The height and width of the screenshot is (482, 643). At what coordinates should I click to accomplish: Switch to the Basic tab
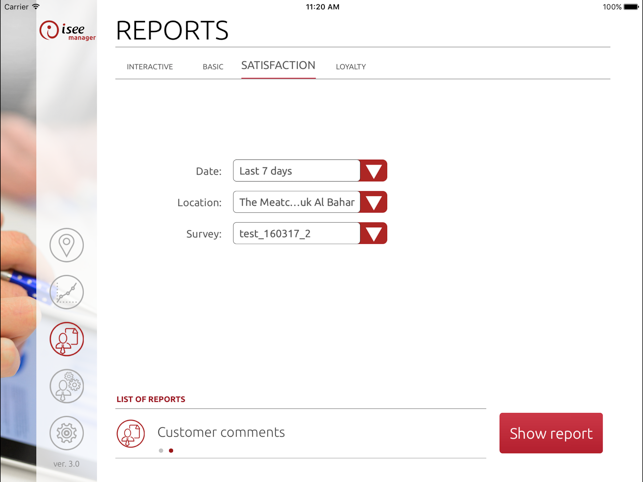(x=213, y=66)
